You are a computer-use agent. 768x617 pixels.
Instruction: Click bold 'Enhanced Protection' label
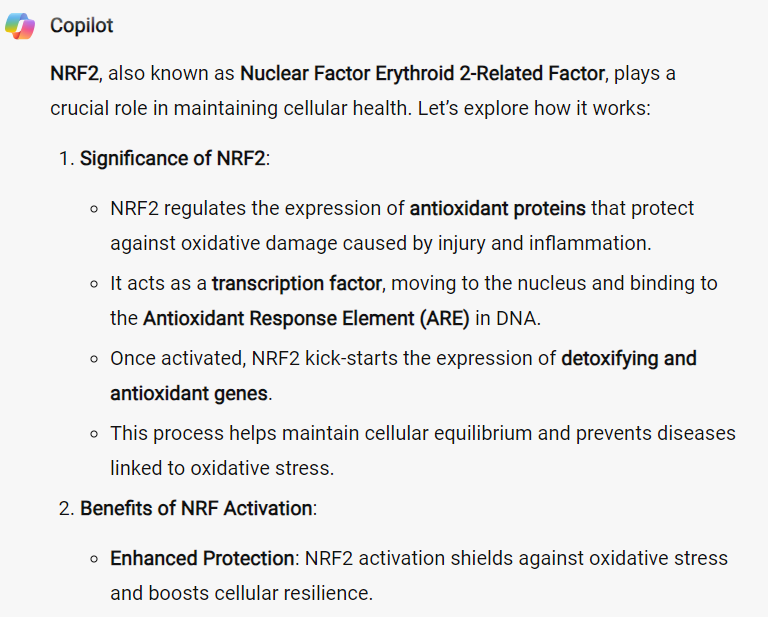[202, 558]
